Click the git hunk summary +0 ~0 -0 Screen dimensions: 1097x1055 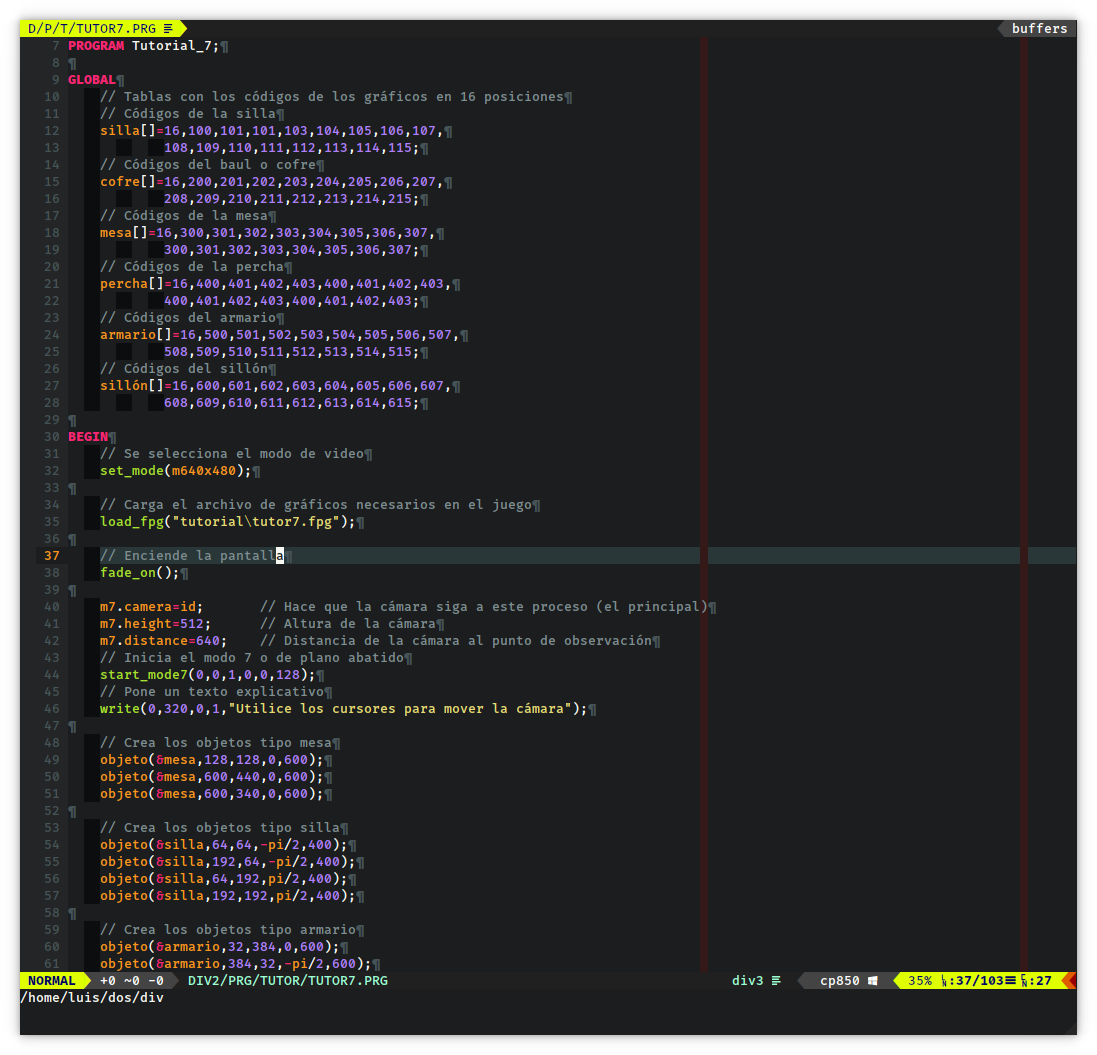point(132,981)
